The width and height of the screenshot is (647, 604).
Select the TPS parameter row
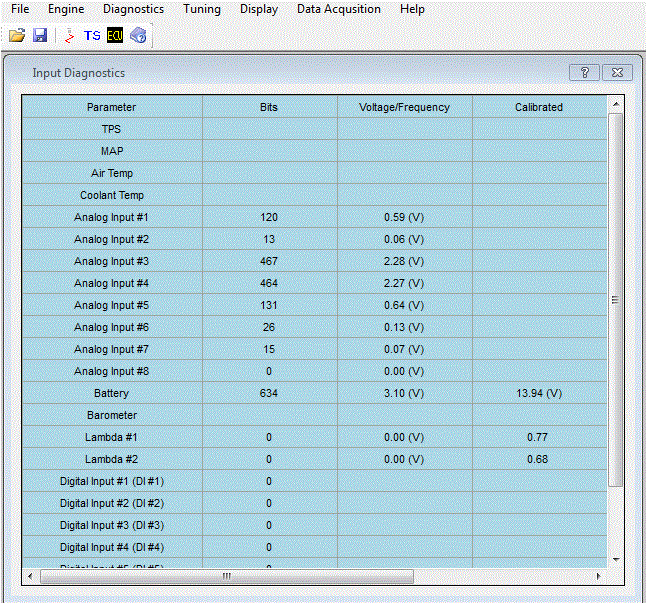click(x=314, y=129)
